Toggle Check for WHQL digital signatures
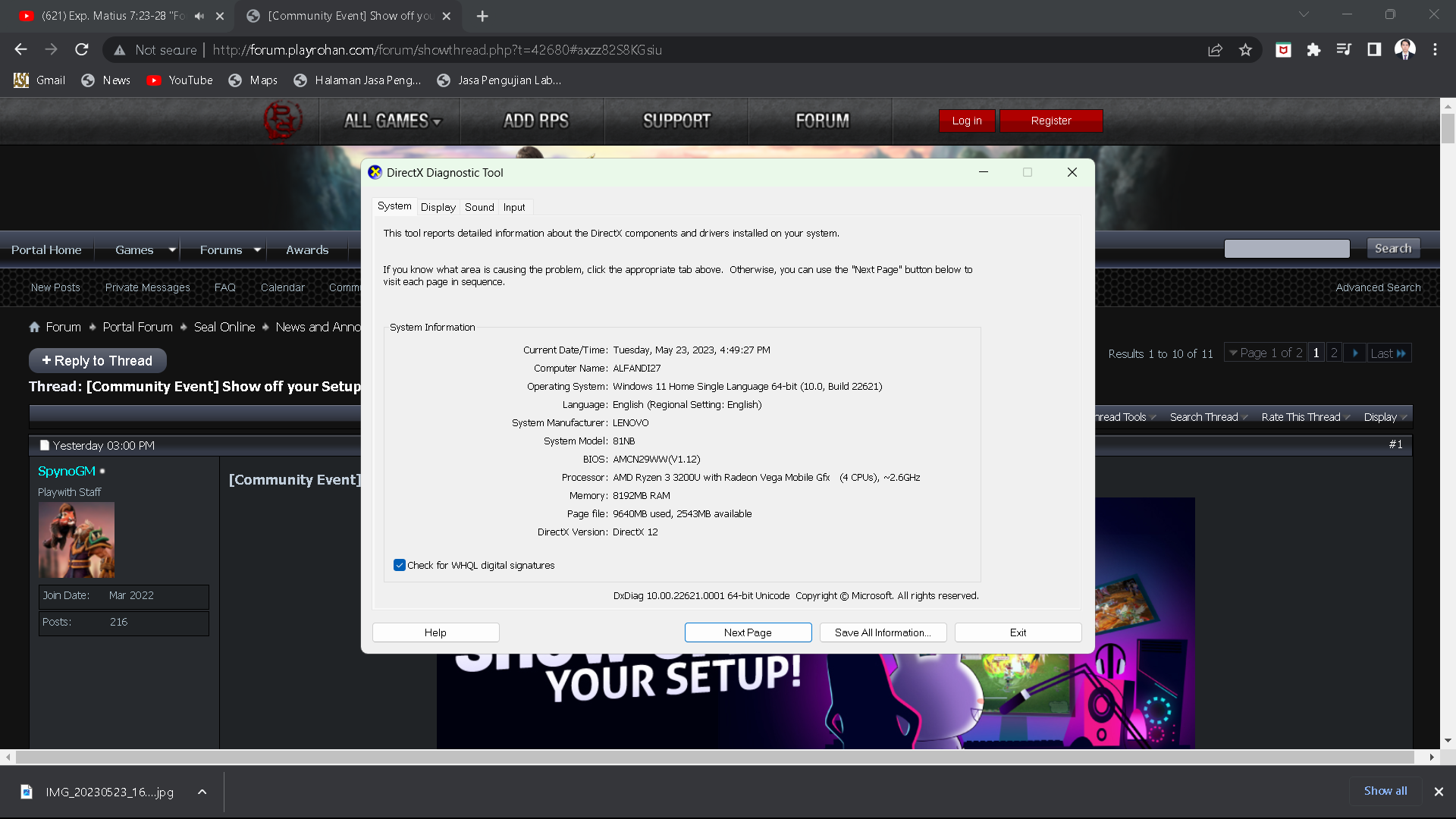 (400, 566)
